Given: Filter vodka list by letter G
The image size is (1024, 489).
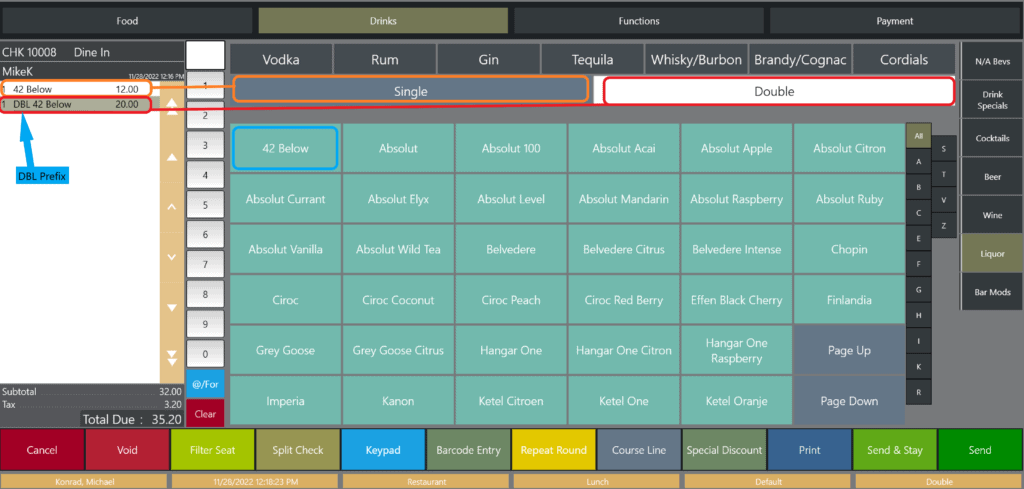Looking at the screenshot, I should 919,289.
